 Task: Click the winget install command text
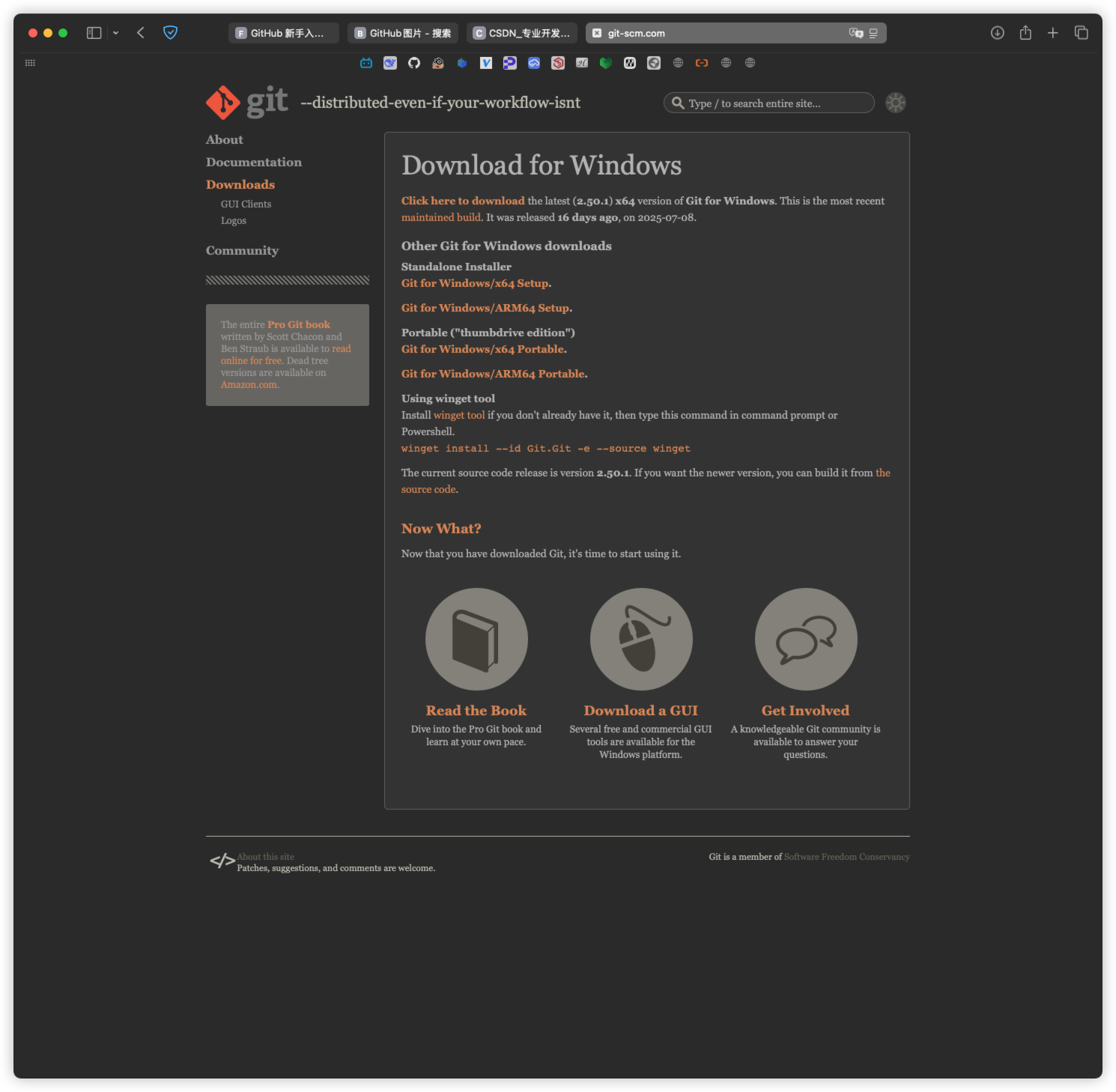546,449
